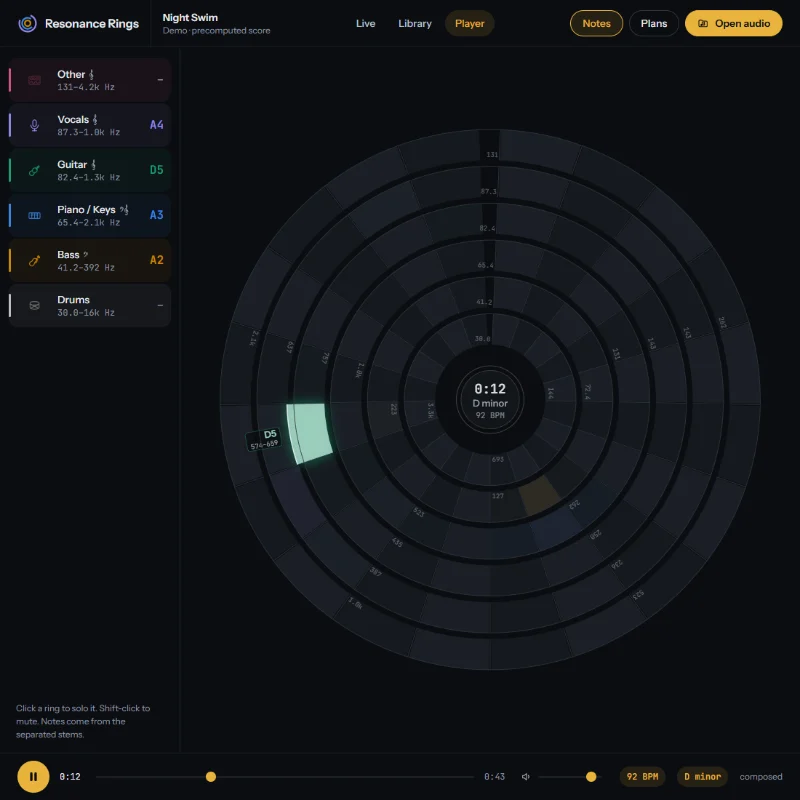Click the clef symbol beside Piano / Keys
The height and width of the screenshot is (800, 800).
point(124,210)
